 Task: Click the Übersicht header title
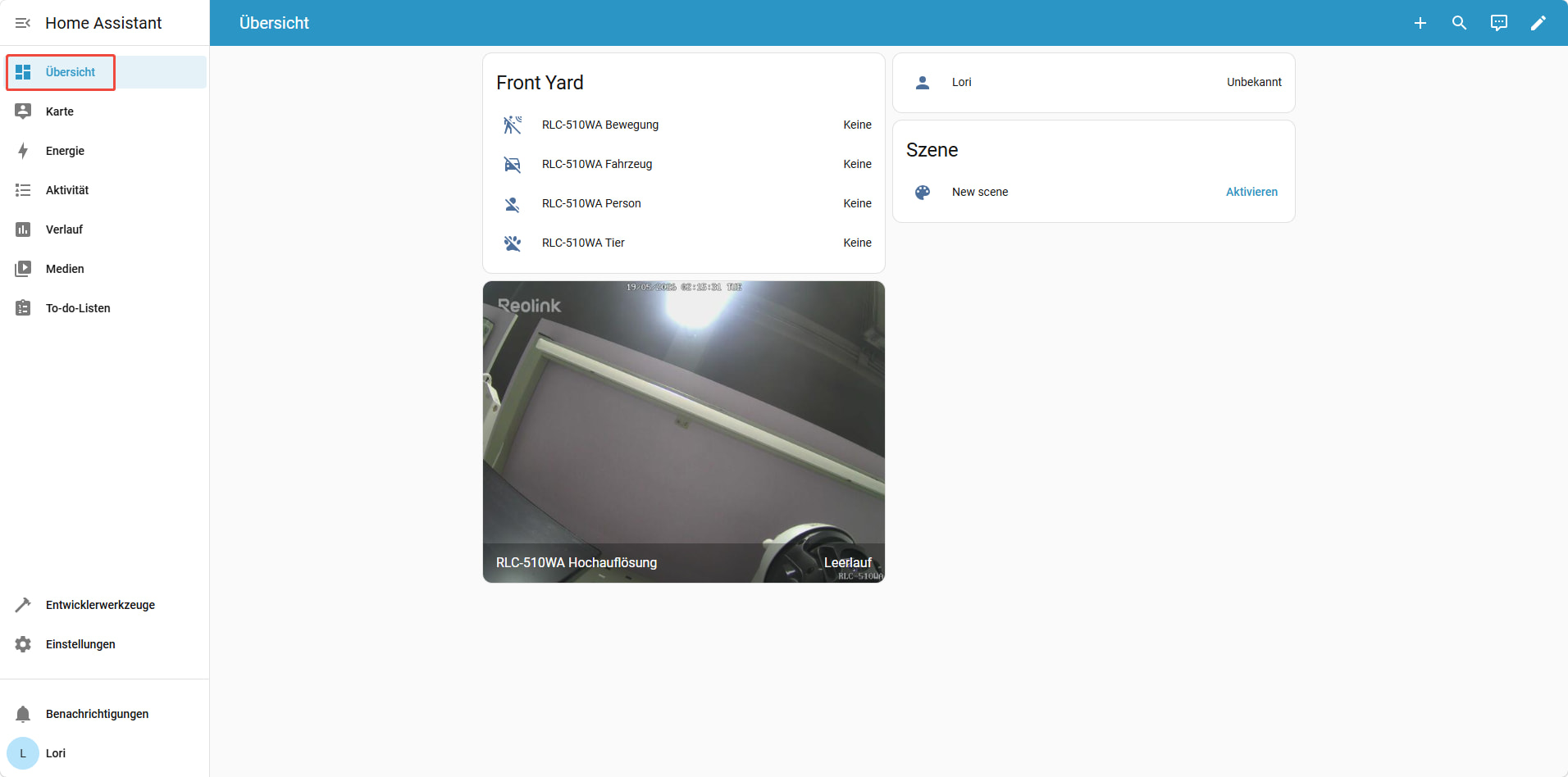tap(274, 23)
